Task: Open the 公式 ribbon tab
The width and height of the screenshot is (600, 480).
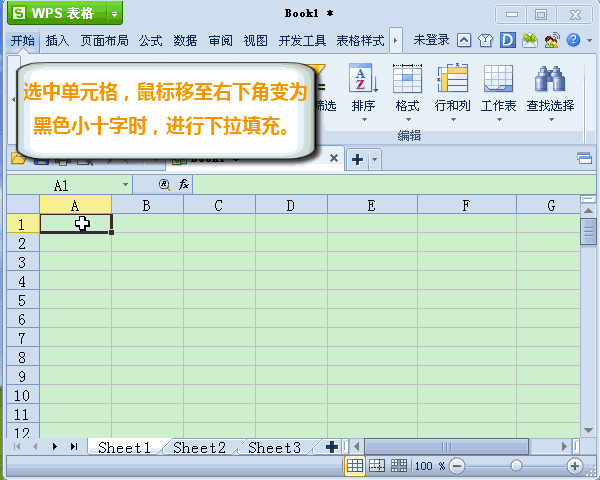Action: click(150, 40)
